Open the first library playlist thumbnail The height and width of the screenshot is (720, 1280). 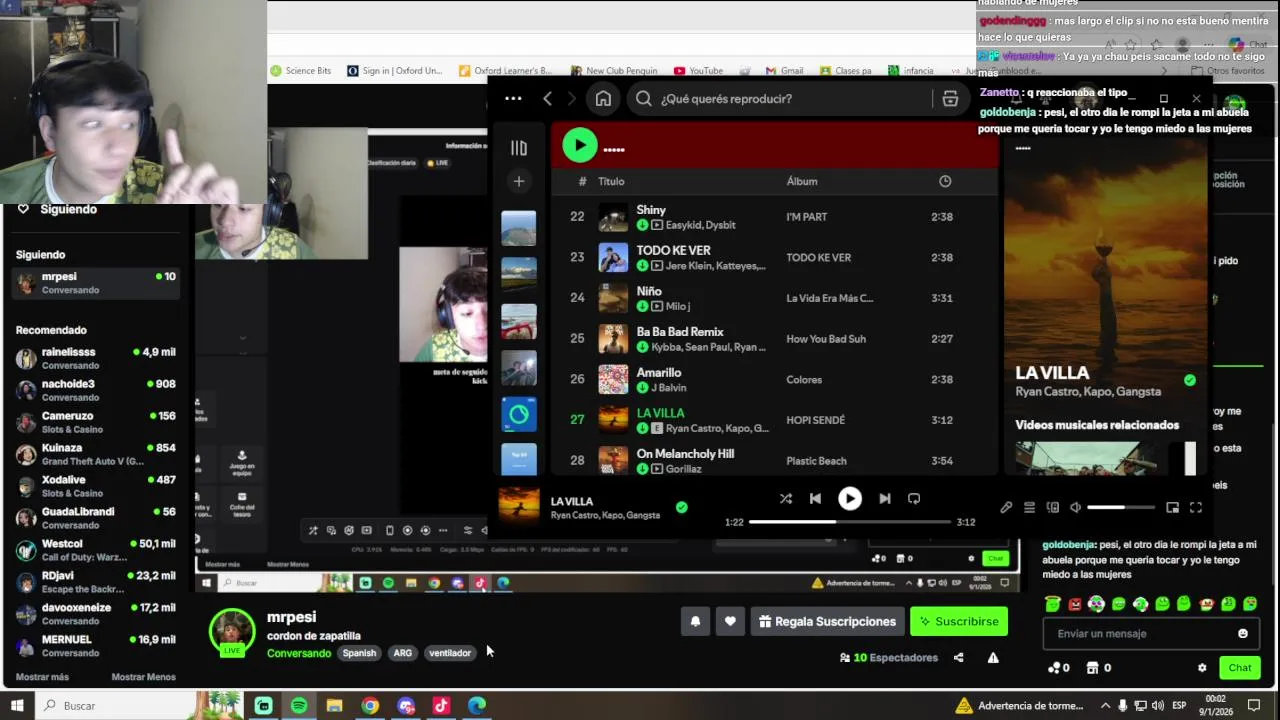coord(518,228)
